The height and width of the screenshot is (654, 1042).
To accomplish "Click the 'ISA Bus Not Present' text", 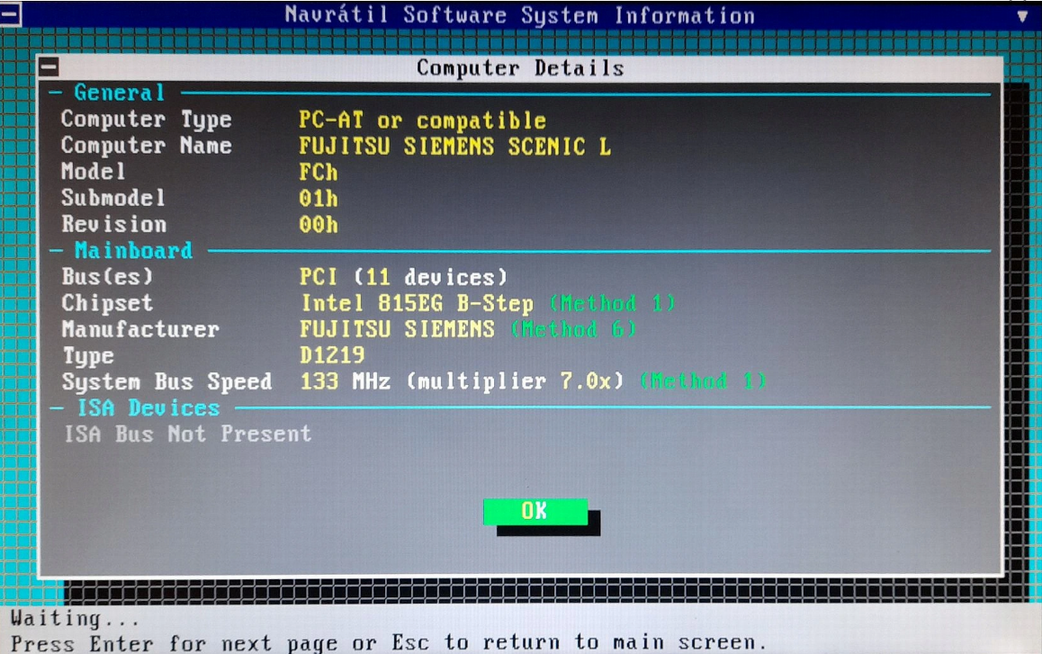I will 187,434.
